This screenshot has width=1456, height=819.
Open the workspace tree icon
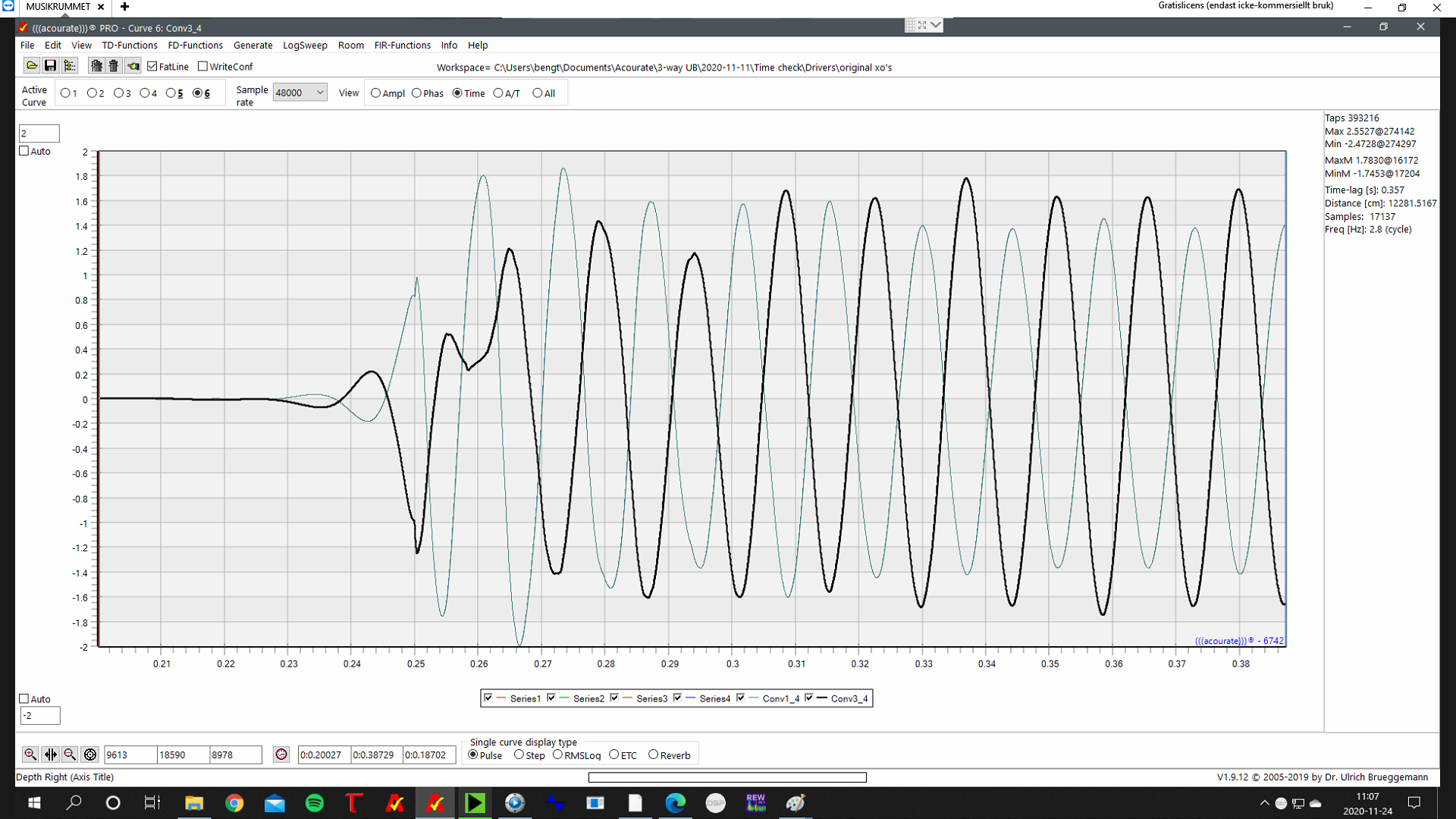tap(70, 66)
